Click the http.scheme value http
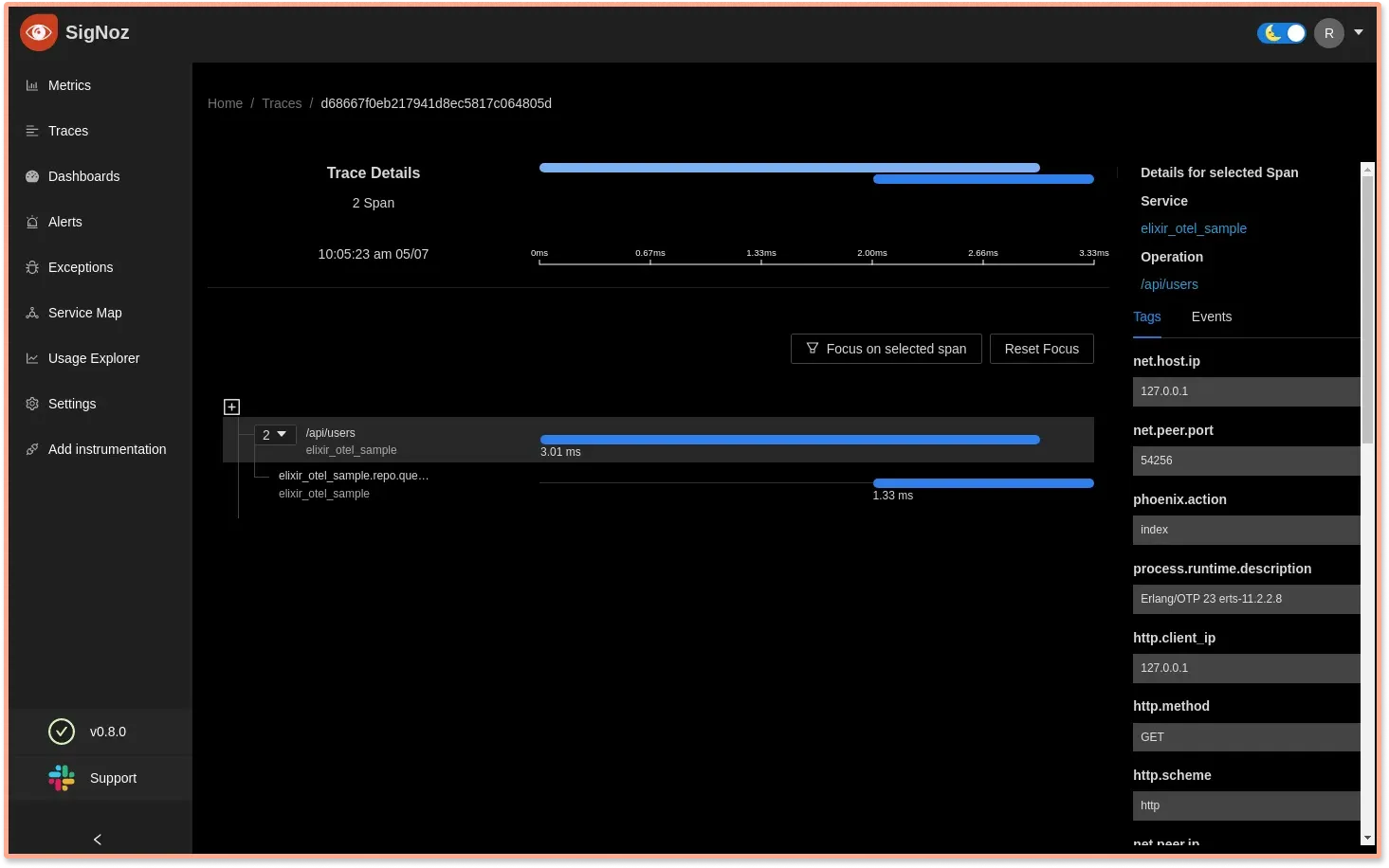 1247,805
